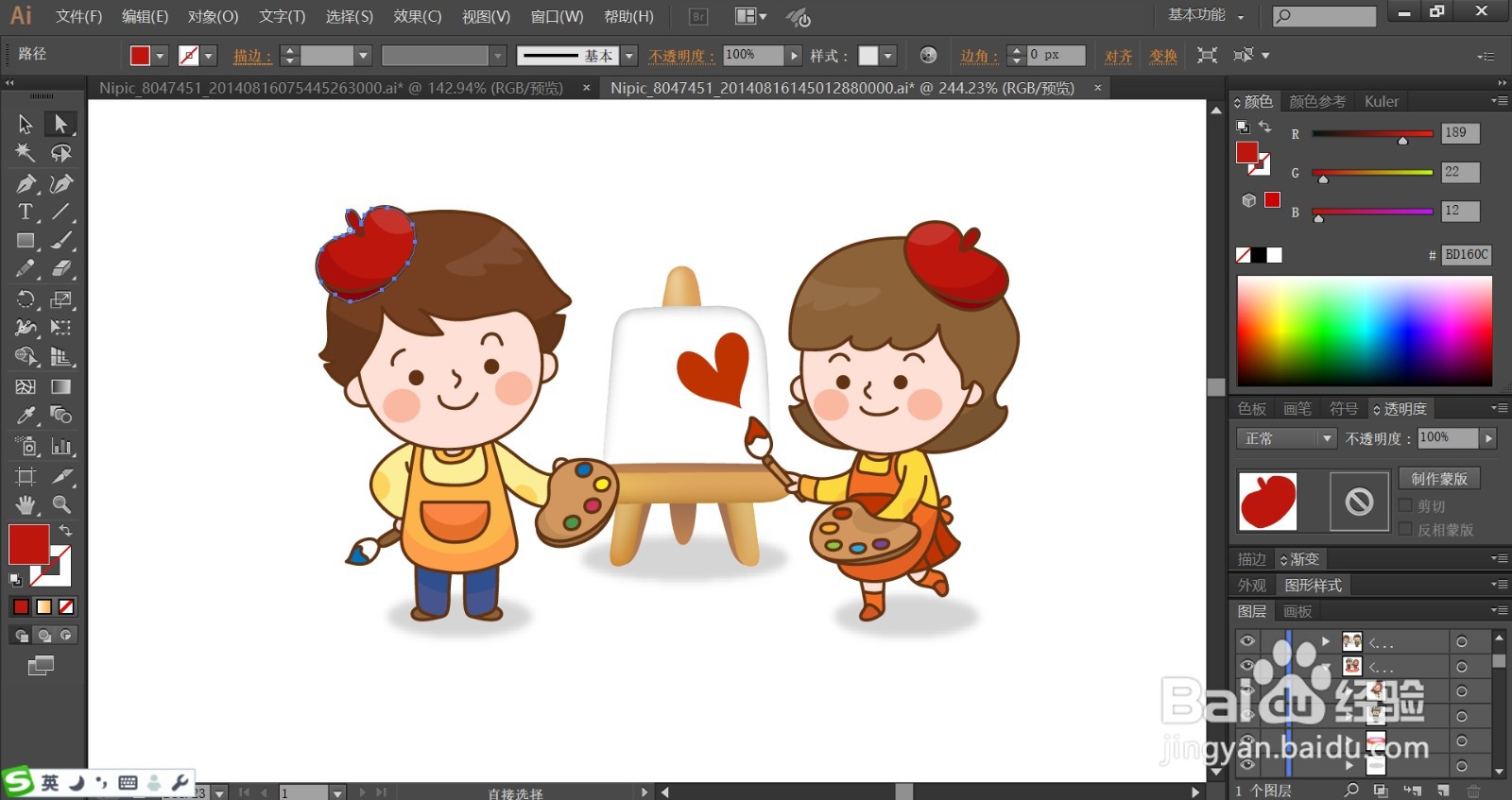Select the Rotate tool
1512x800 pixels.
click(x=26, y=299)
